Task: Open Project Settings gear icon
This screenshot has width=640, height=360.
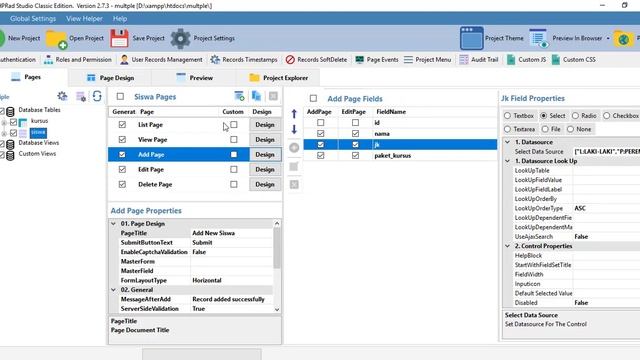Action: (x=180, y=38)
